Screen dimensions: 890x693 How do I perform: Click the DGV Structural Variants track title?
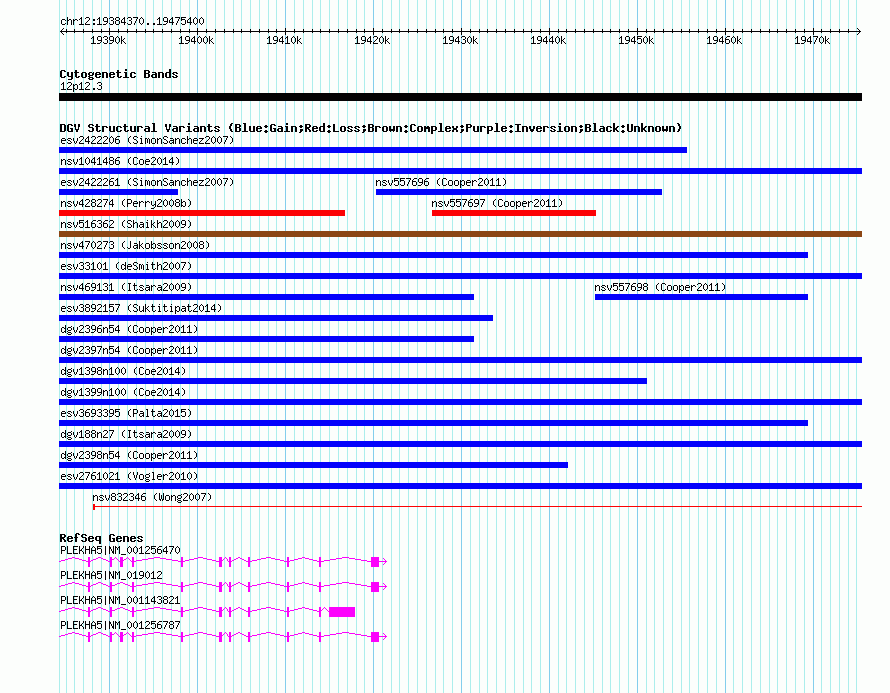coord(371,128)
